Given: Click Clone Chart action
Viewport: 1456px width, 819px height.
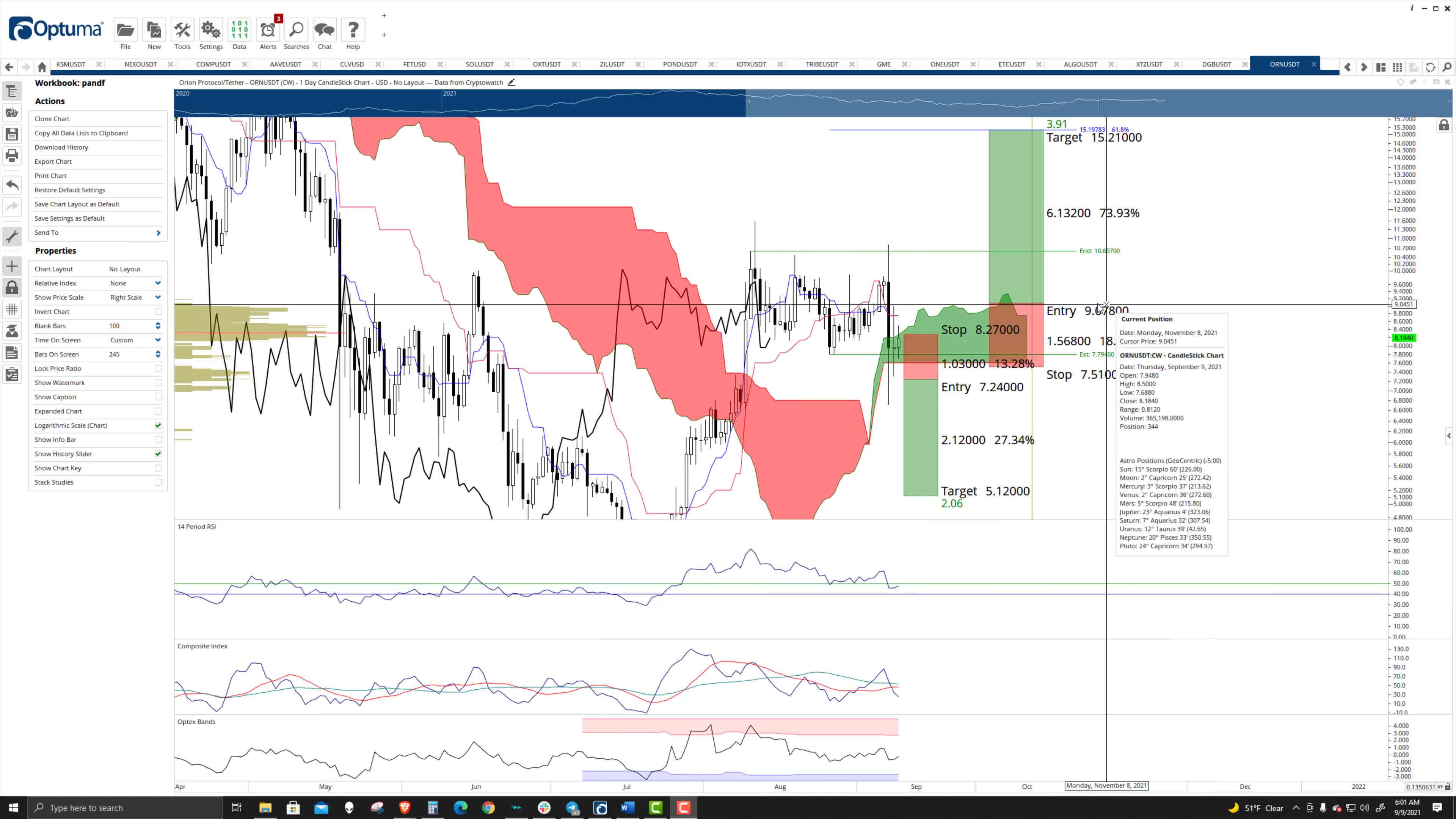Looking at the screenshot, I should coord(52,119).
